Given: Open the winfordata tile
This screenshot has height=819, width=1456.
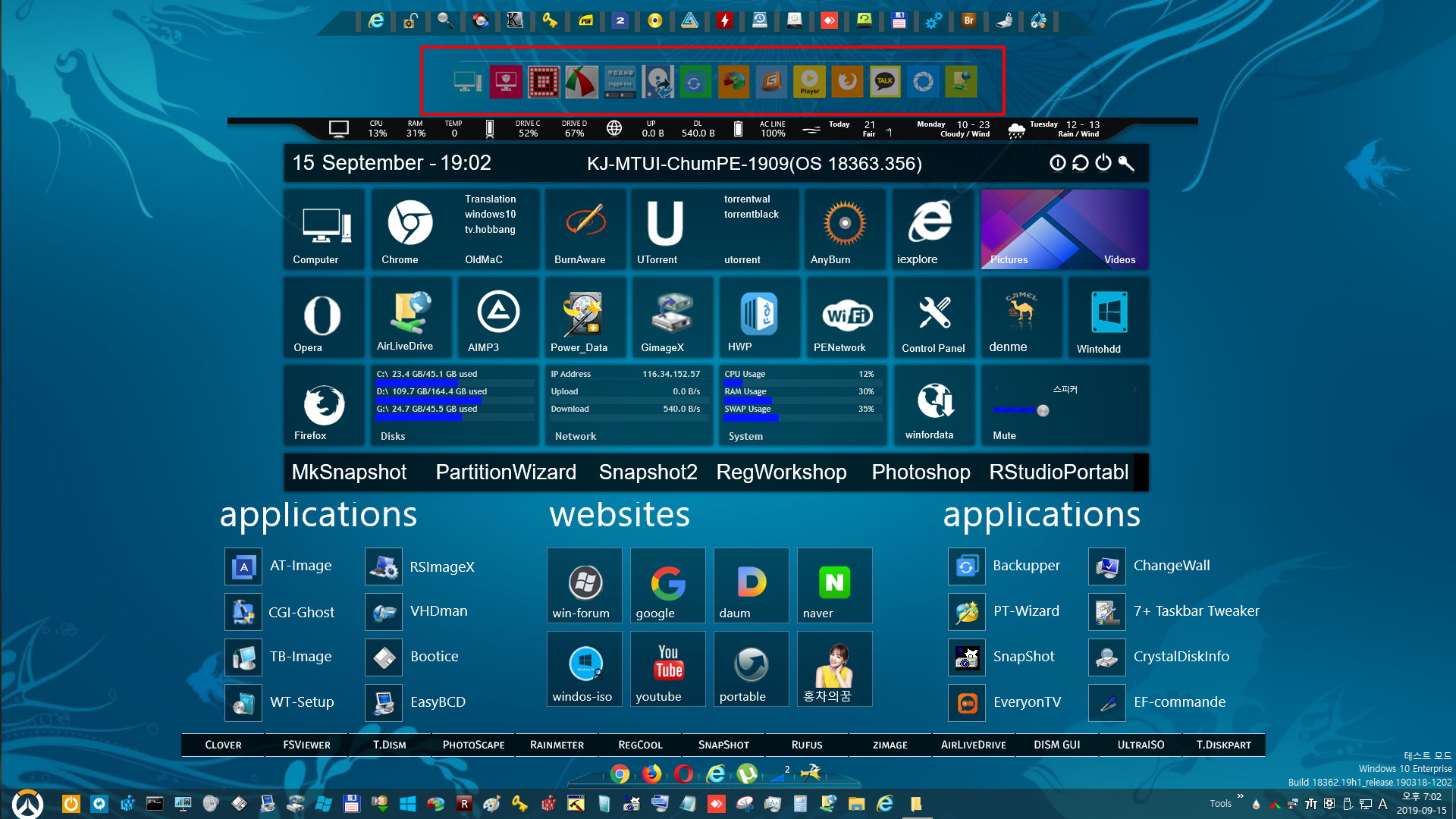Looking at the screenshot, I should (934, 405).
